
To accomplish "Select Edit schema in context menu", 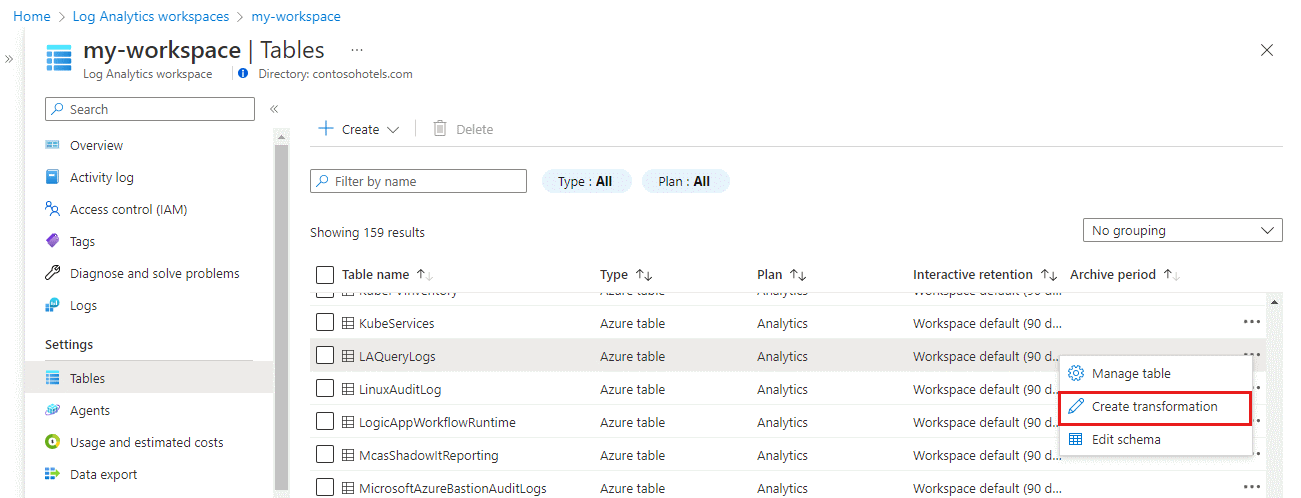I will click(1126, 439).
